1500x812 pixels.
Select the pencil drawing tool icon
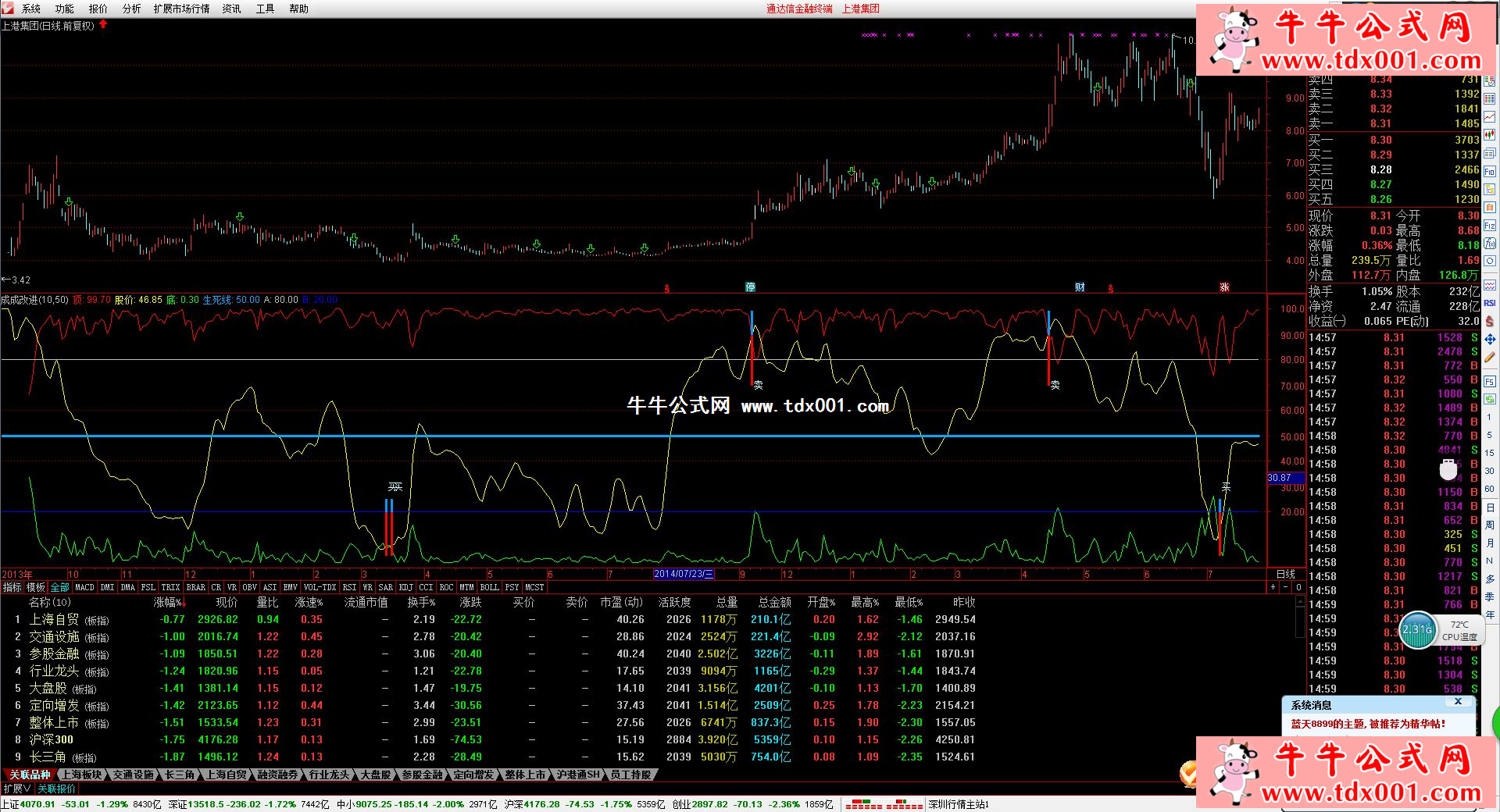pos(1490,357)
